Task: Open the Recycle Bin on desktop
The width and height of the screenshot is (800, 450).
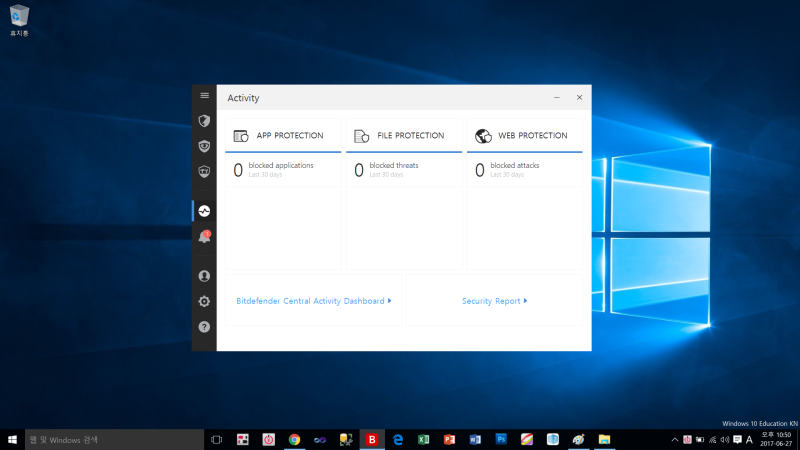Action: point(19,20)
